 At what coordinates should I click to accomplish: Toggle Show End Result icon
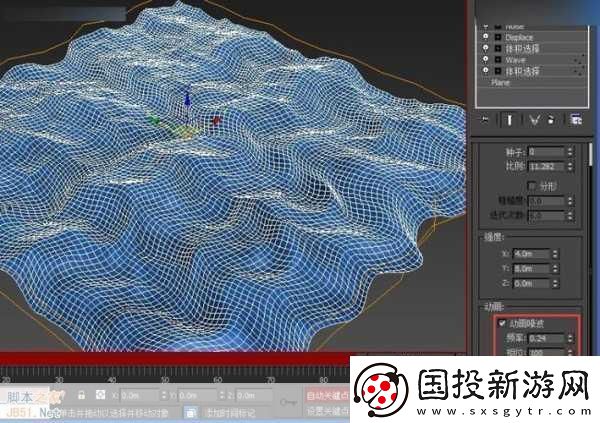point(509,120)
